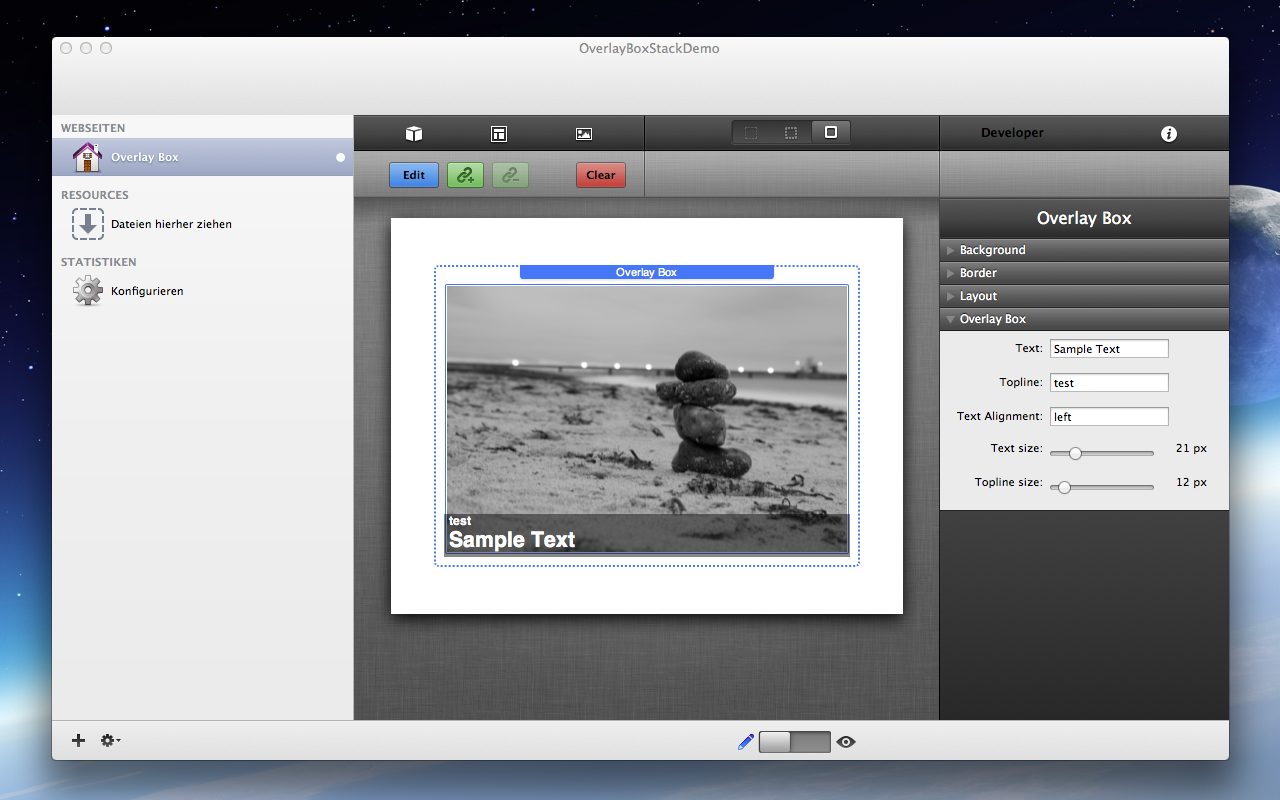Expand the Layout section
Image resolution: width=1280 pixels, height=800 pixels.
(1084, 296)
